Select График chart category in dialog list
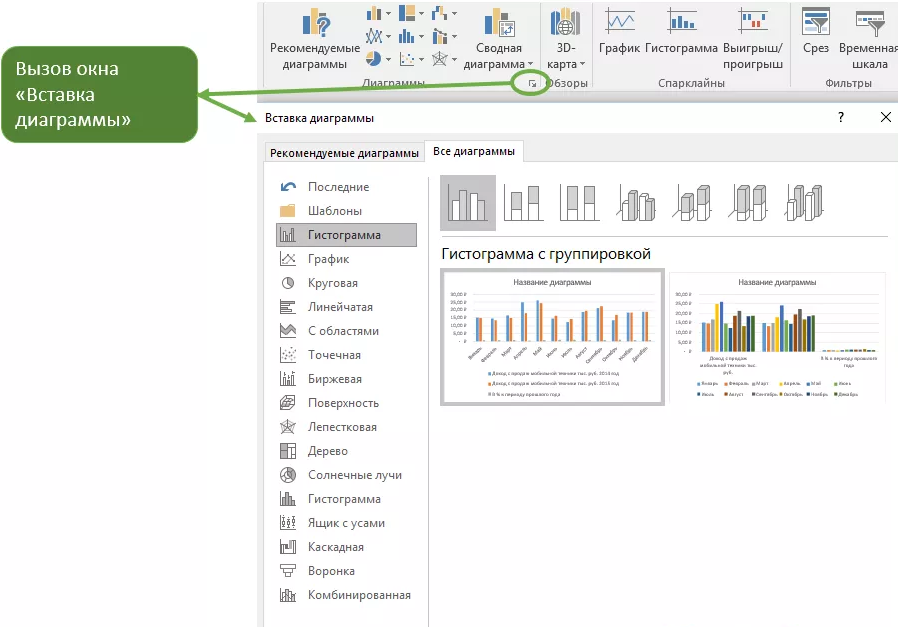The height and width of the screenshot is (627, 898). pos(346,259)
